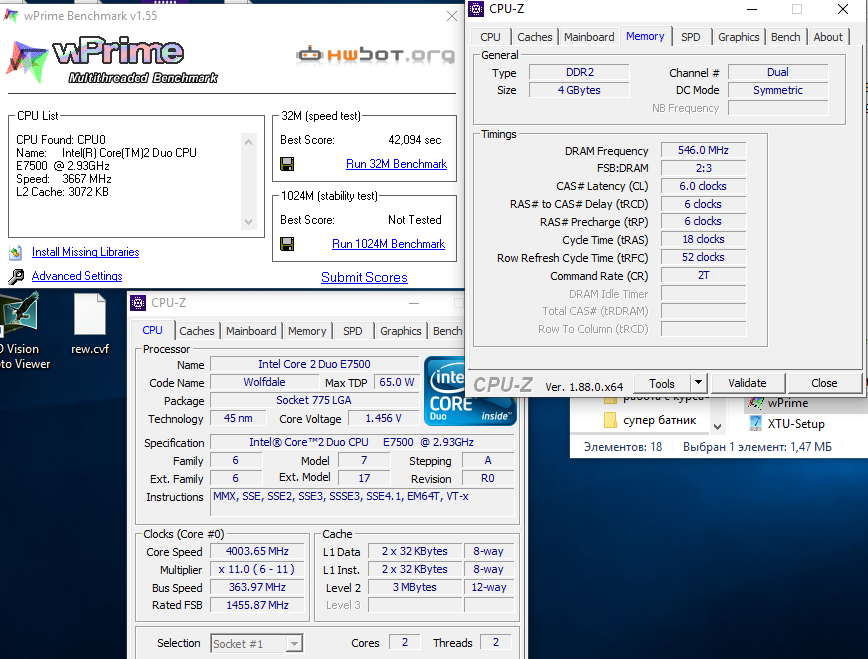Click the Bus Speed 363.97 MHz value
This screenshot has width=868, height=659.
pyautogui.click(x=257, y=587)
